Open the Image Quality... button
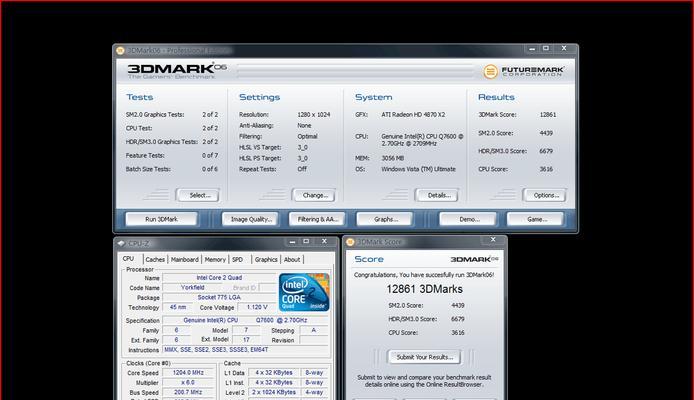The width and height of the screenshot is (694, 400). [x=250, y=219]
